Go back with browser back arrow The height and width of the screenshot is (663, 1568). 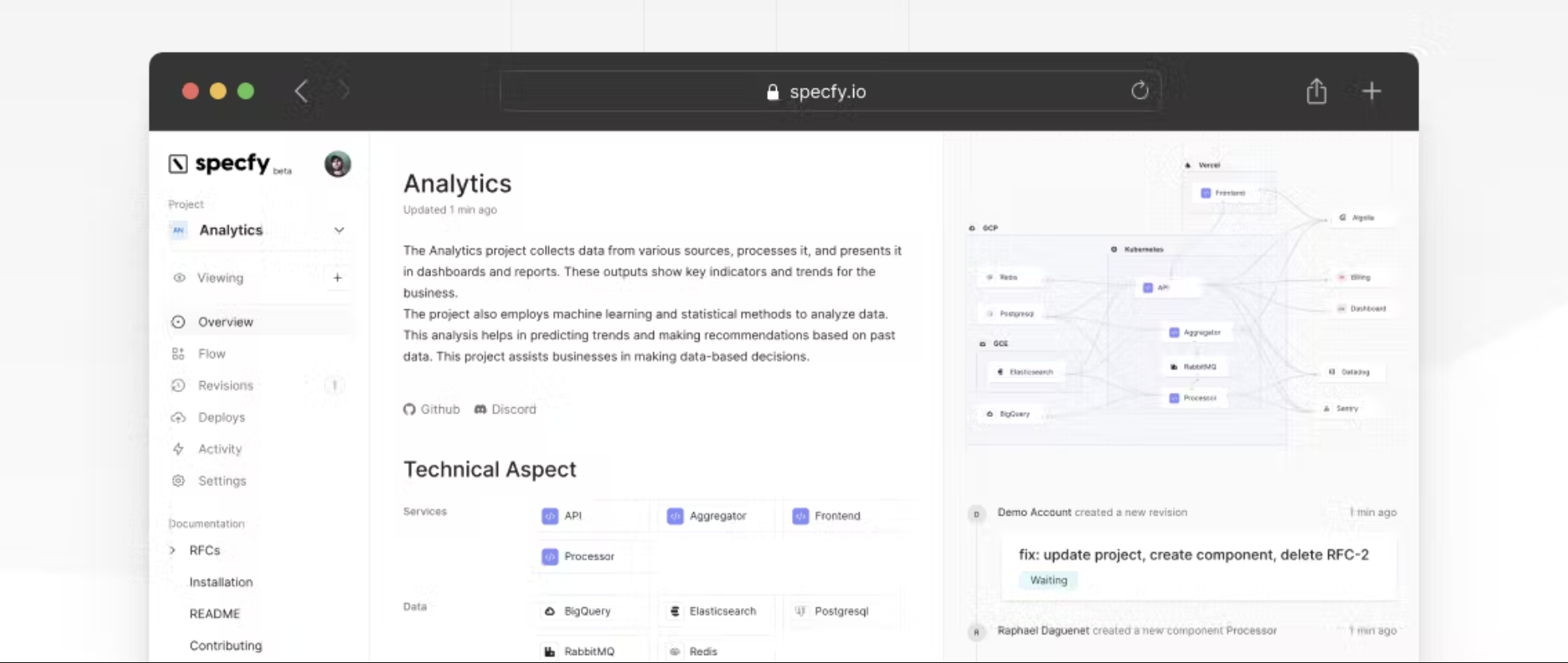(x=301, y=91)
